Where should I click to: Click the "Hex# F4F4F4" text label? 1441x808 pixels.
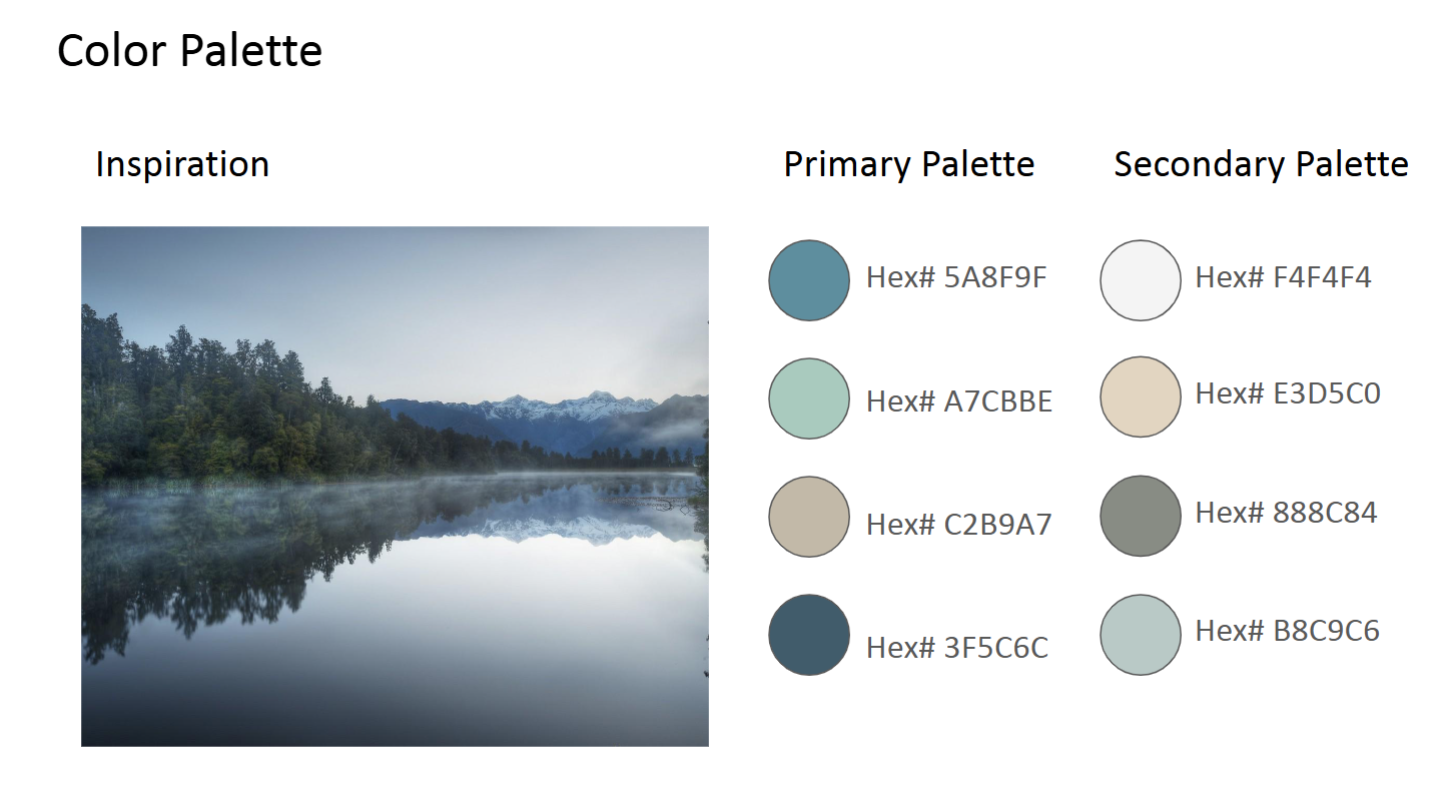click(1283, 277)
